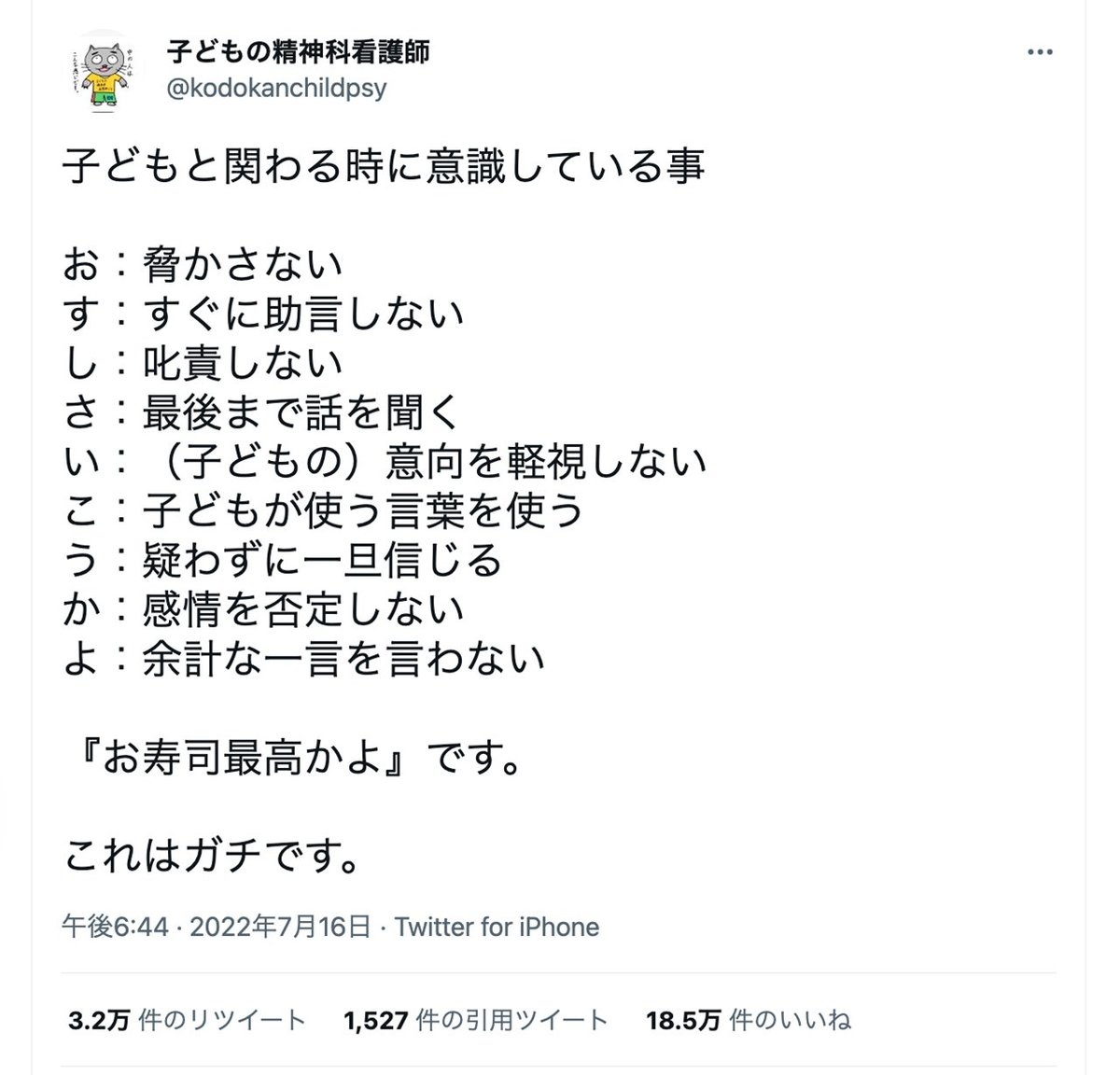Show the 18.5万 件のいいね list

[x=749, y=1020]
